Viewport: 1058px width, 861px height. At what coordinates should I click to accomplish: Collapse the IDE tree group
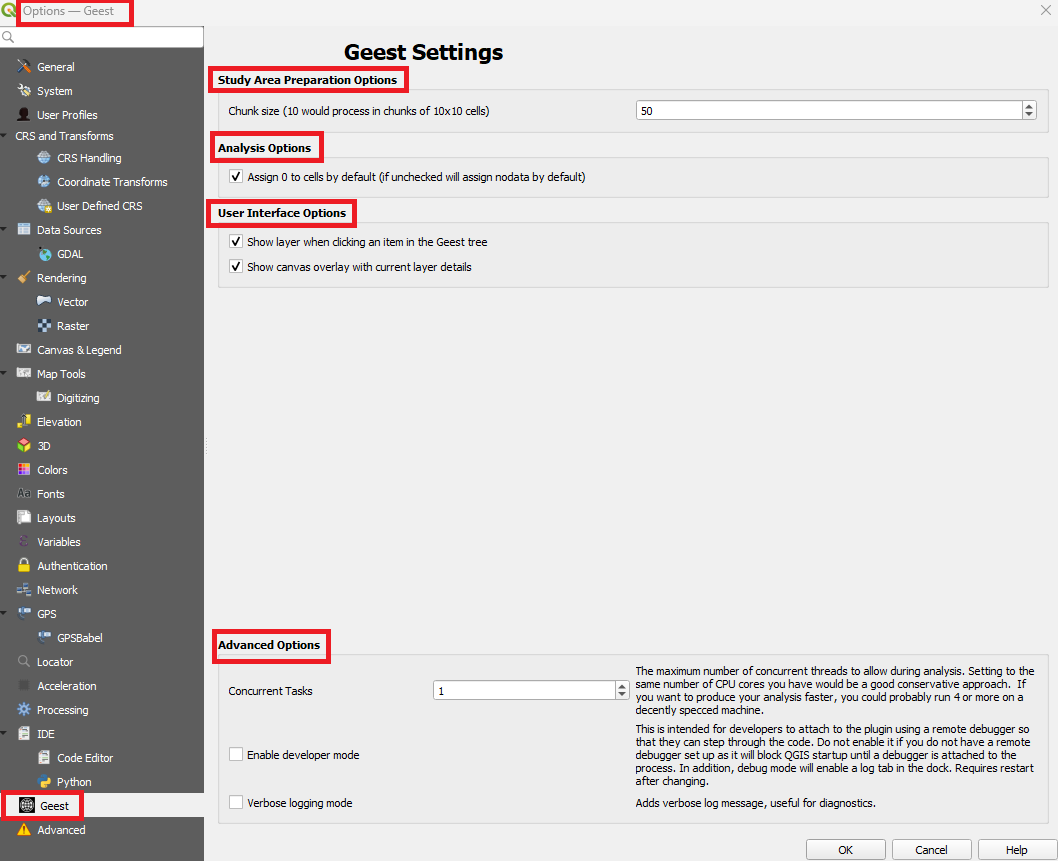pyautogui.click(x=4, y=733)
